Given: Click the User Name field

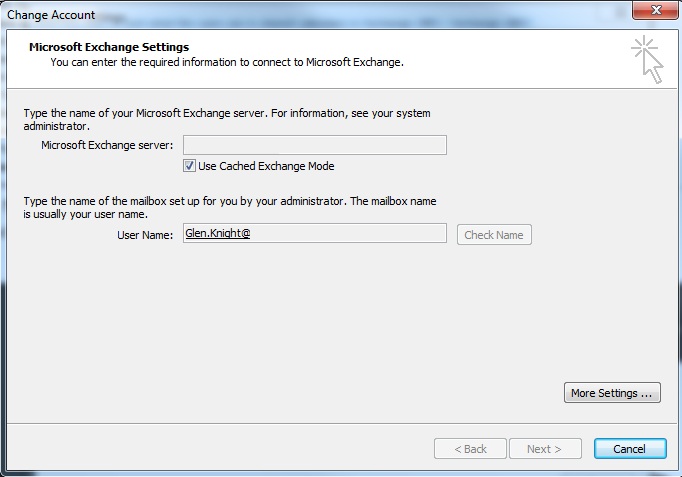Looking at the screenshot, I should pos(314,233).
